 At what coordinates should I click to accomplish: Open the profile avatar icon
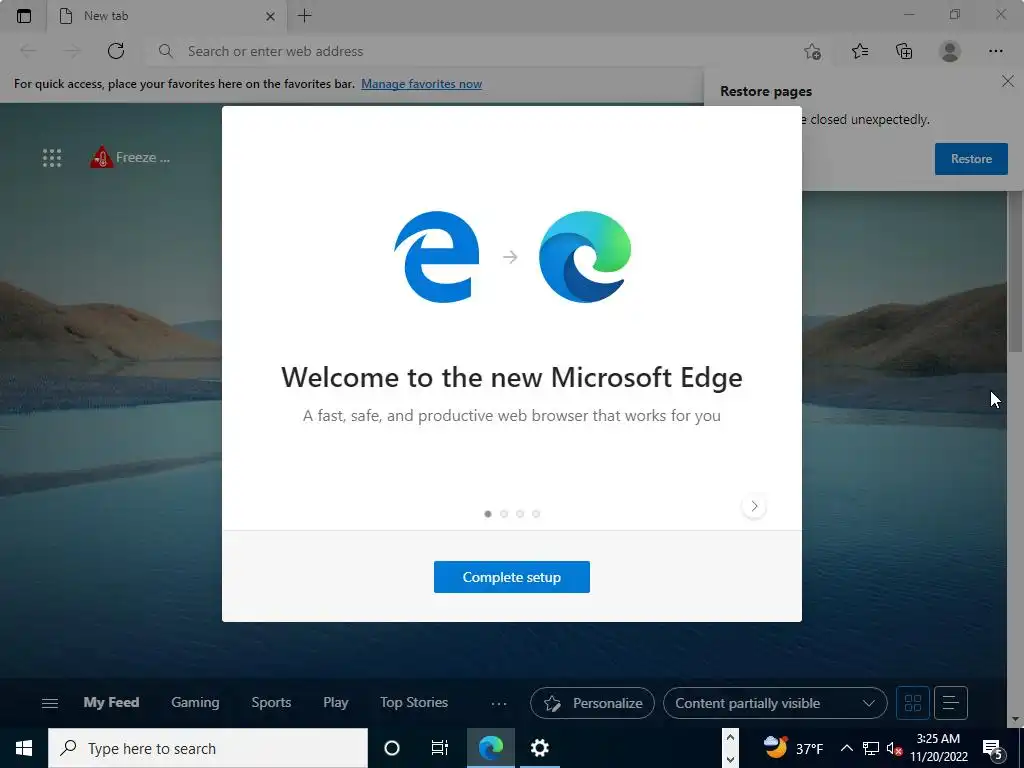coord(950,51)
